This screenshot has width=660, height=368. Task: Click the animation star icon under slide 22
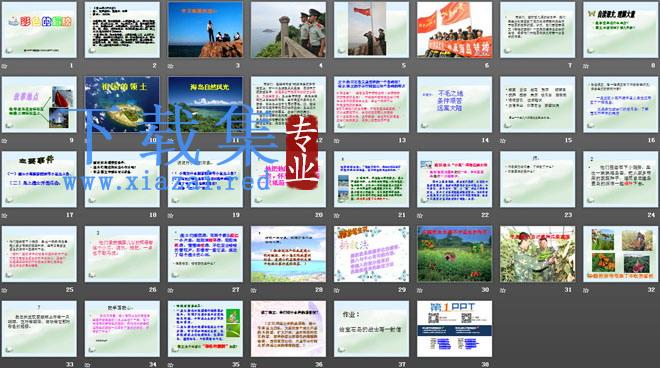420,216
